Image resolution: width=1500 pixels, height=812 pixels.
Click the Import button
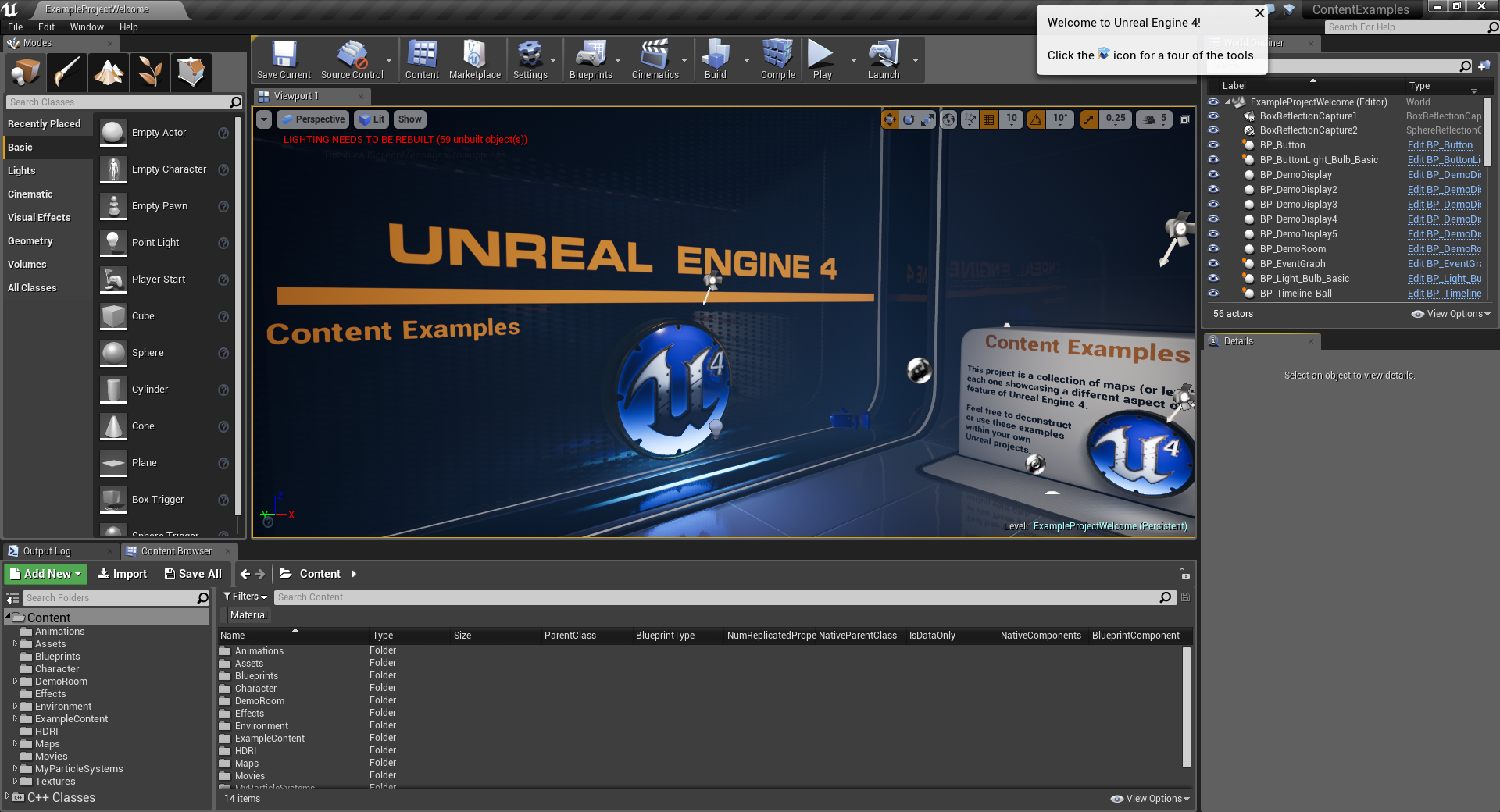tap(123, 574)
